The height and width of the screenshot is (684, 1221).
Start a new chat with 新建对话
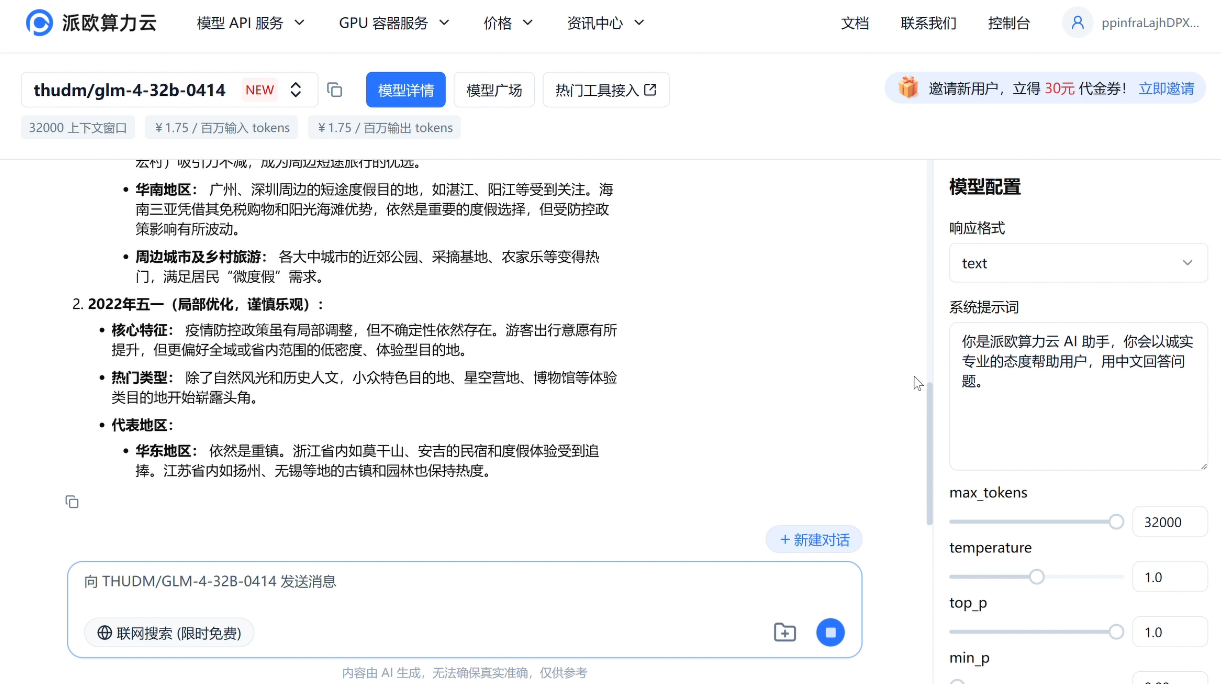point(814,540)
